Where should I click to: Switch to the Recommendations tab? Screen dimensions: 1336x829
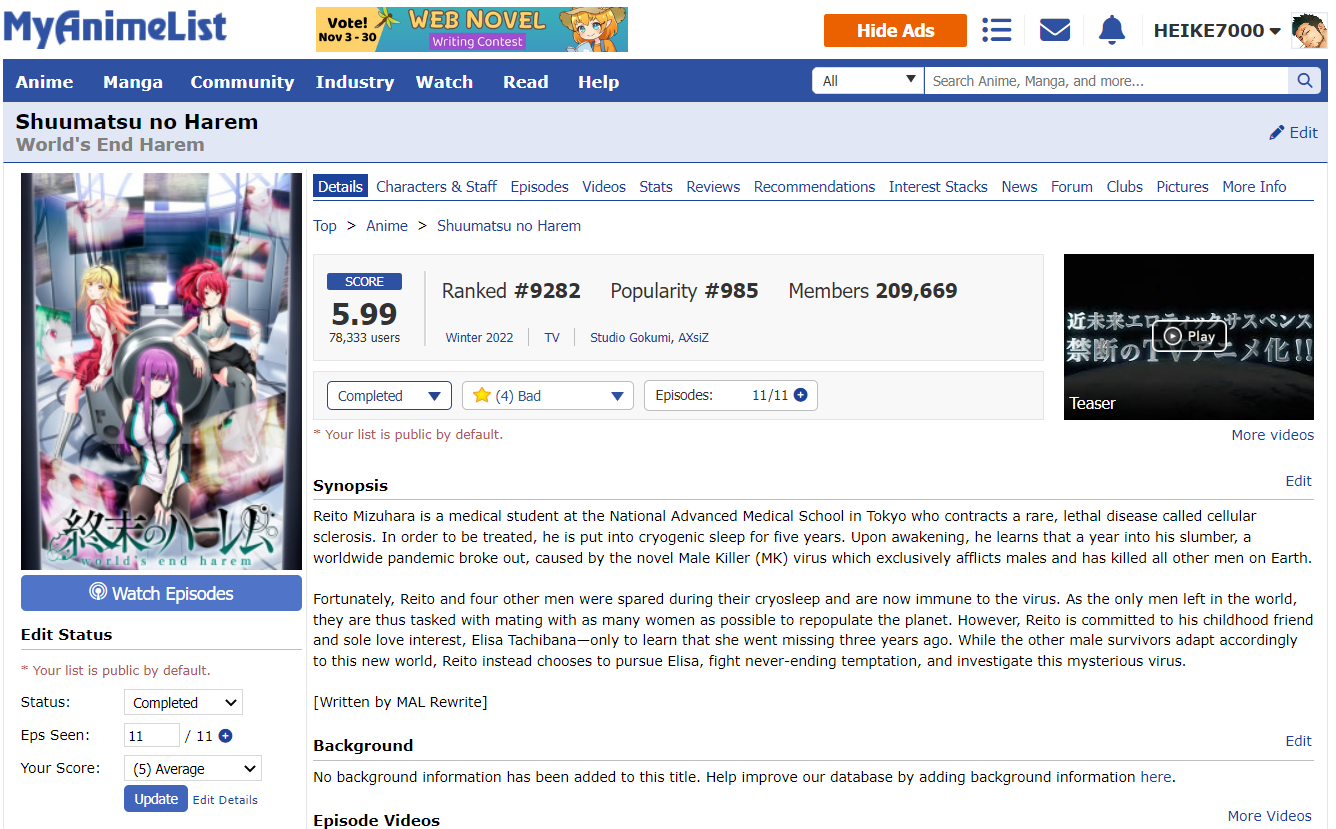[814, 186]
